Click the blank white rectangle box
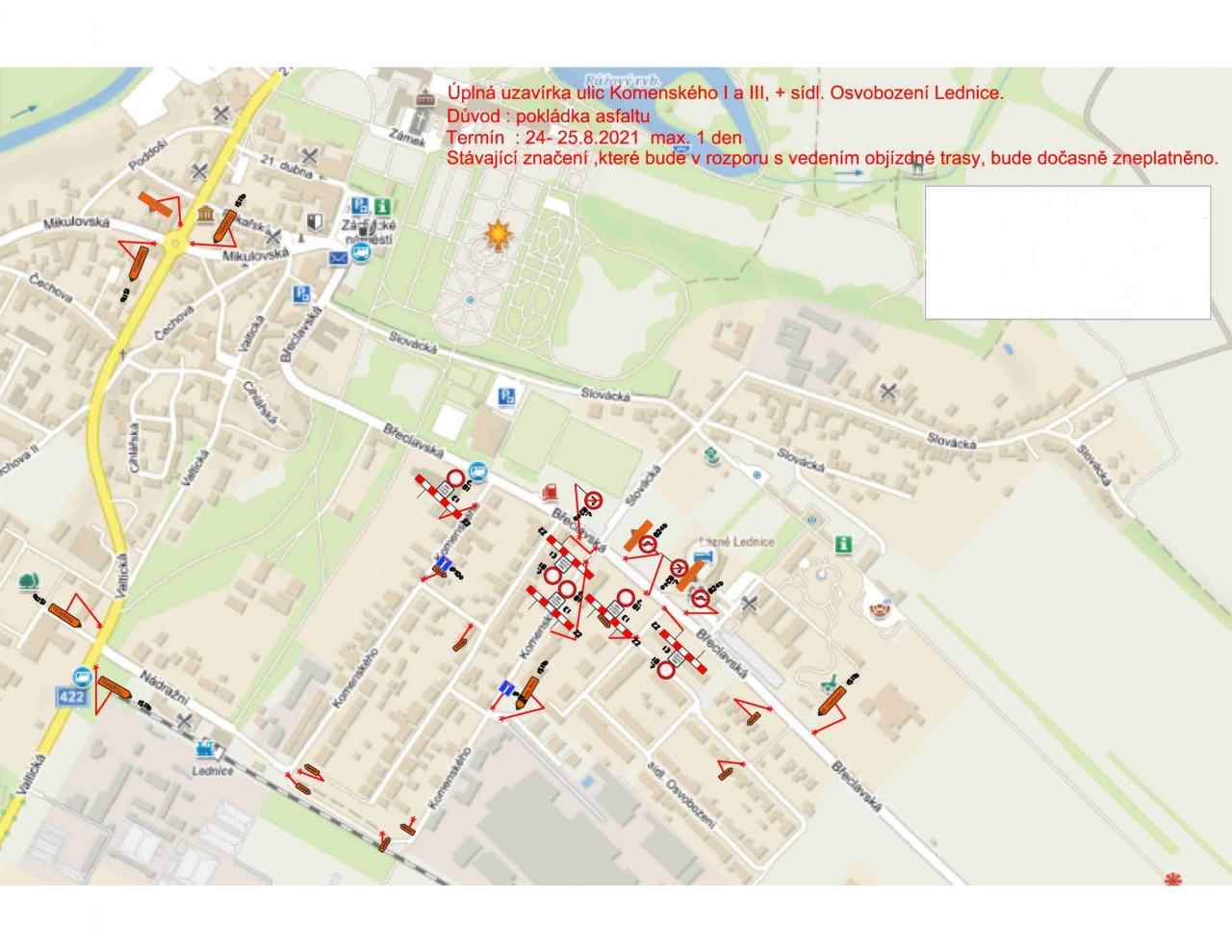Screen dimensions: 1232x952 1067,252
